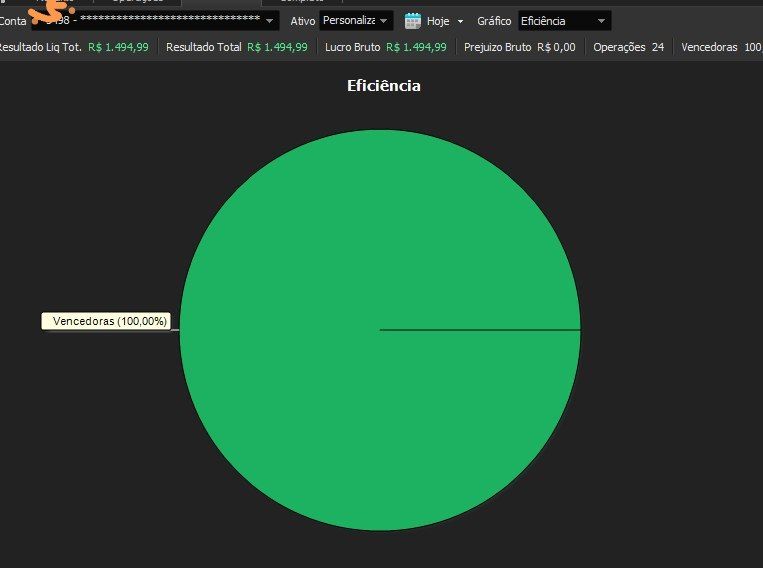763x568 pixels.
Task: Click the Vencedoras percentage in stats bar
Action: click(753, 47)
